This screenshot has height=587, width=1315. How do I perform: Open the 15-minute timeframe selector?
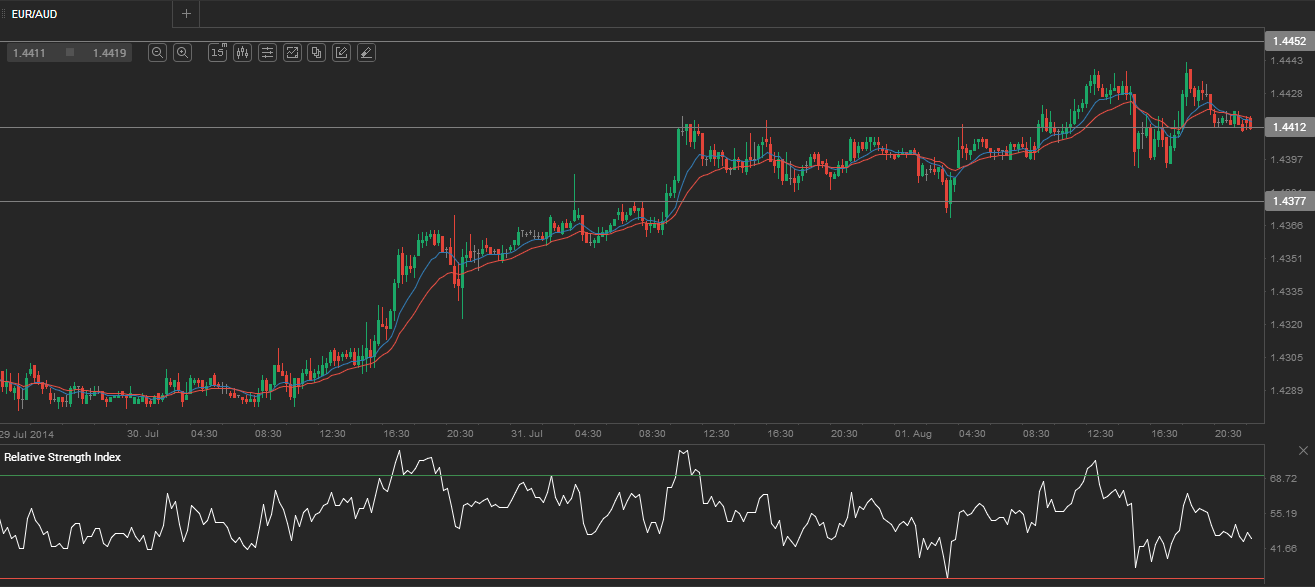tap(217, 53)
